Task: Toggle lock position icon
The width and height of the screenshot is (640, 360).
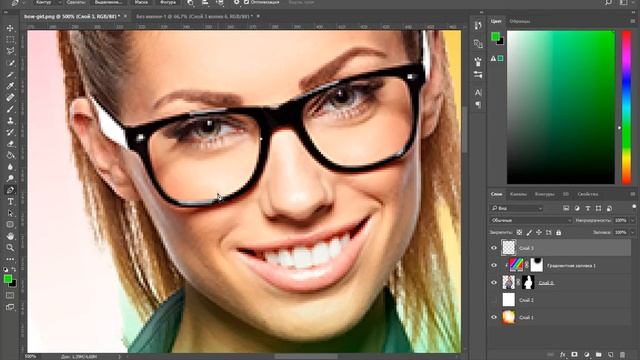Action: pos(539,232)
